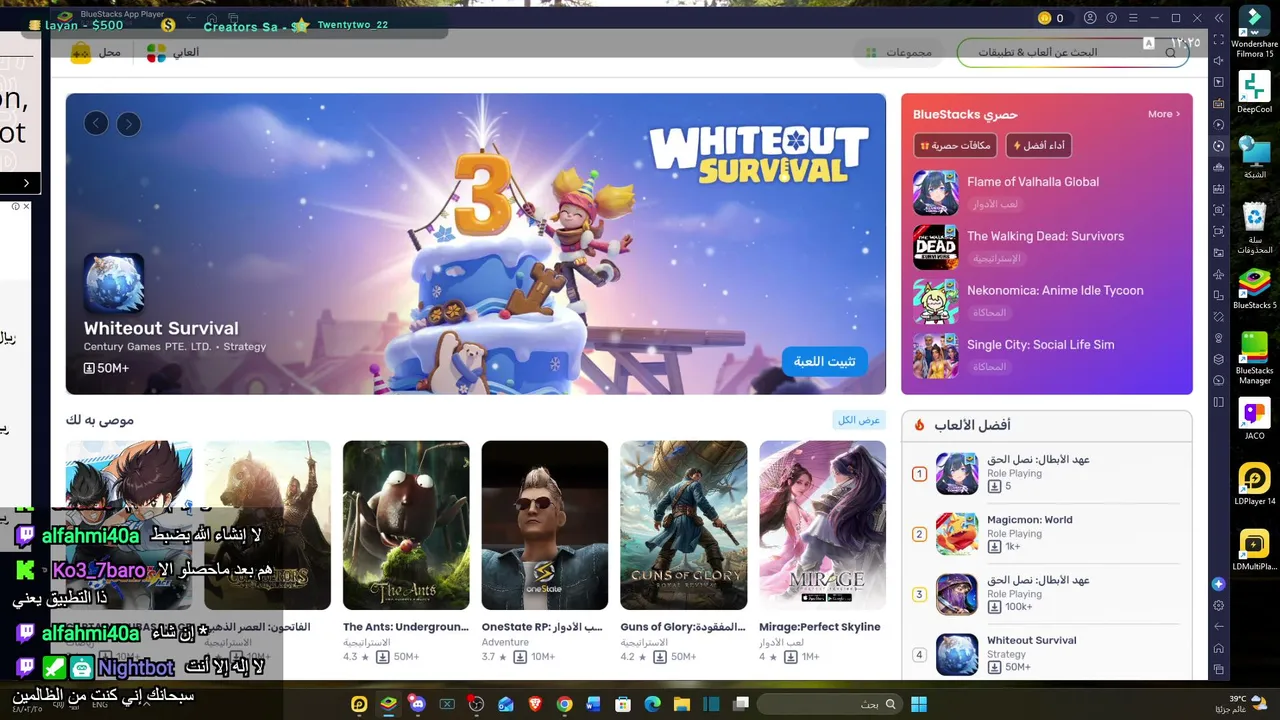Open the Whiteout Survival banner app icon
Image resolution: width=1280 pixels, height=720 pixels.
tap(114, 283)
